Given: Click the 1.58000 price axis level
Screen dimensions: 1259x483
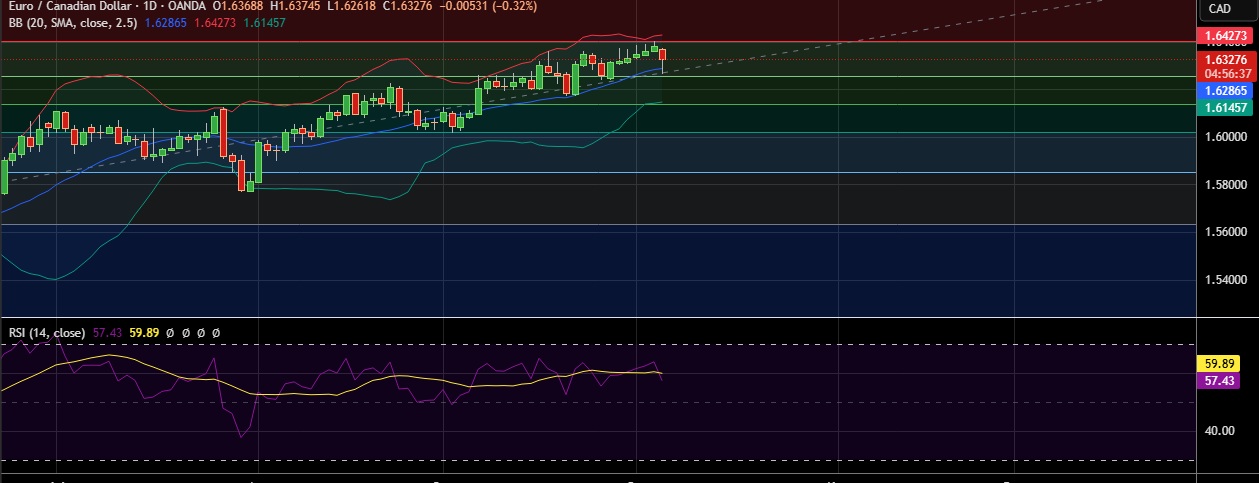Looking at the screenshot, I should (1224, 185).
